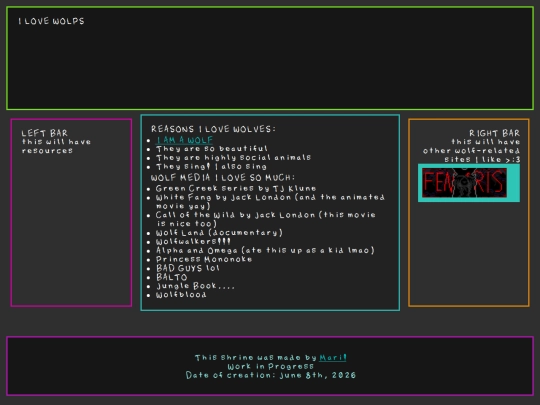Click 'They are highly social animals' item
The height and width of the screenshot is (405, 540).
pos(233,158)
